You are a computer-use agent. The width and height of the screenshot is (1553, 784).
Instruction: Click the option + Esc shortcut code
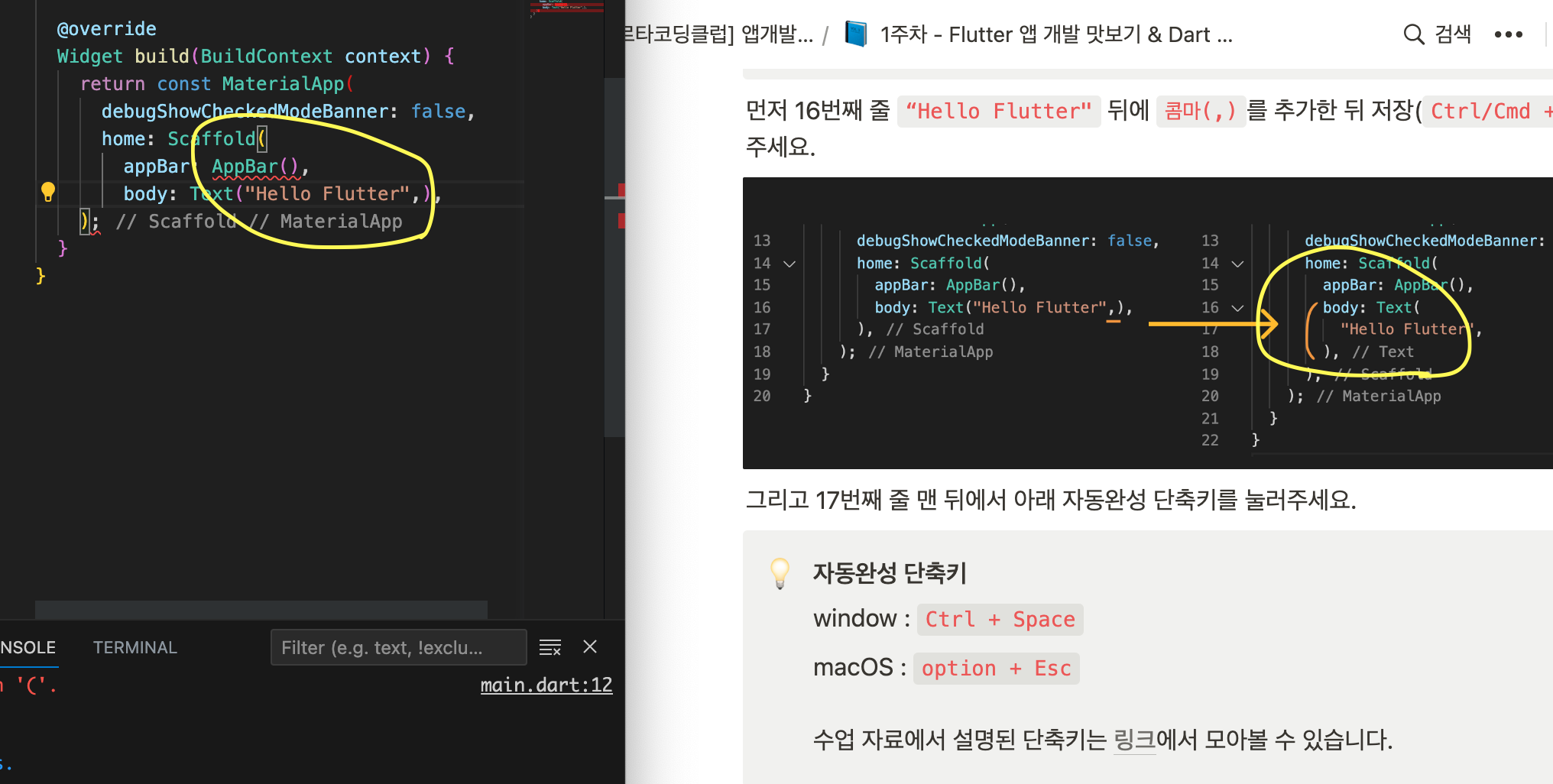(996, 668)
